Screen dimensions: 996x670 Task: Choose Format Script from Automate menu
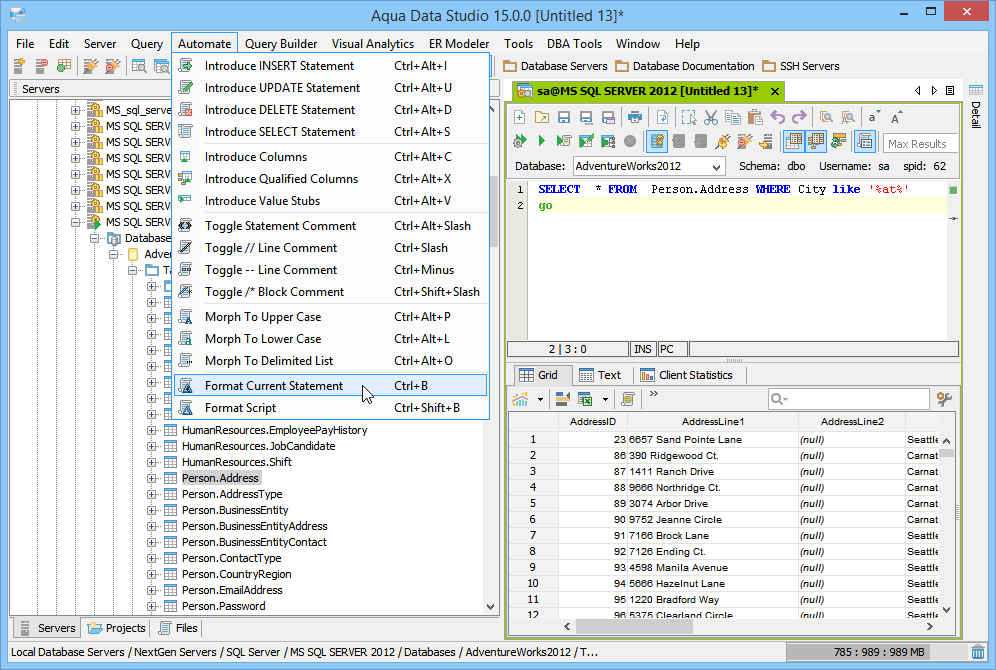click(x=330, y=408)
